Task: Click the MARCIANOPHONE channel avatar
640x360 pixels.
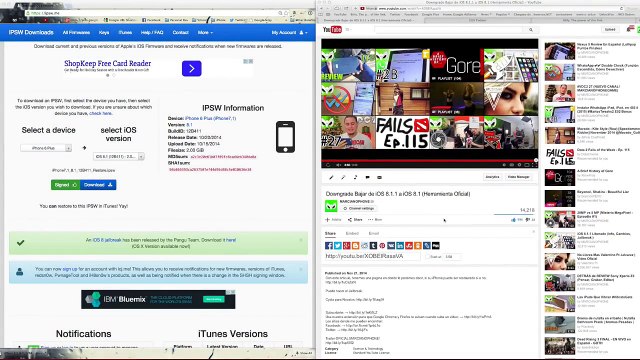Action: tap(331, 206)
